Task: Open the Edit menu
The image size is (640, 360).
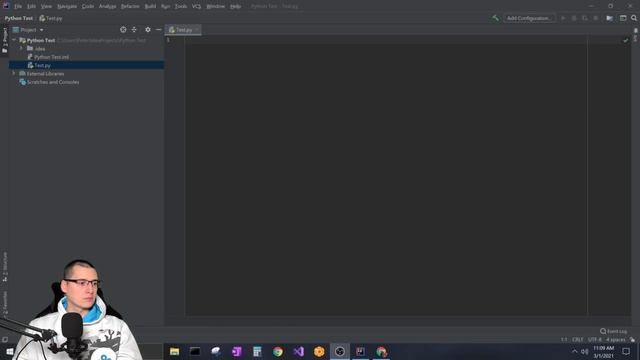Action: [31, 7]
